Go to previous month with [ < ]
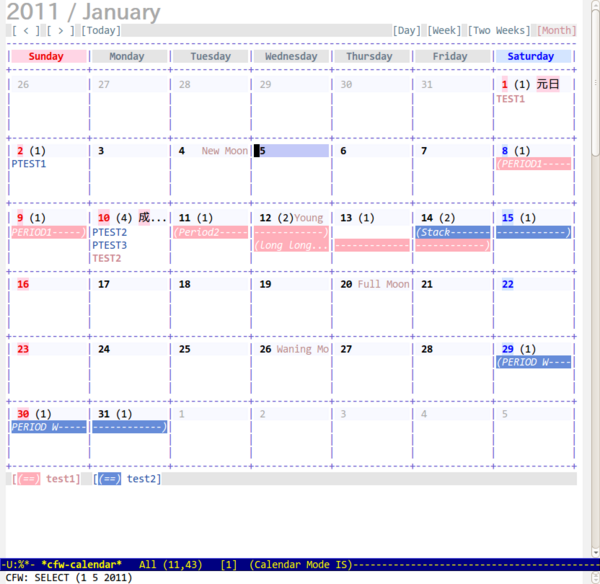 26,31
